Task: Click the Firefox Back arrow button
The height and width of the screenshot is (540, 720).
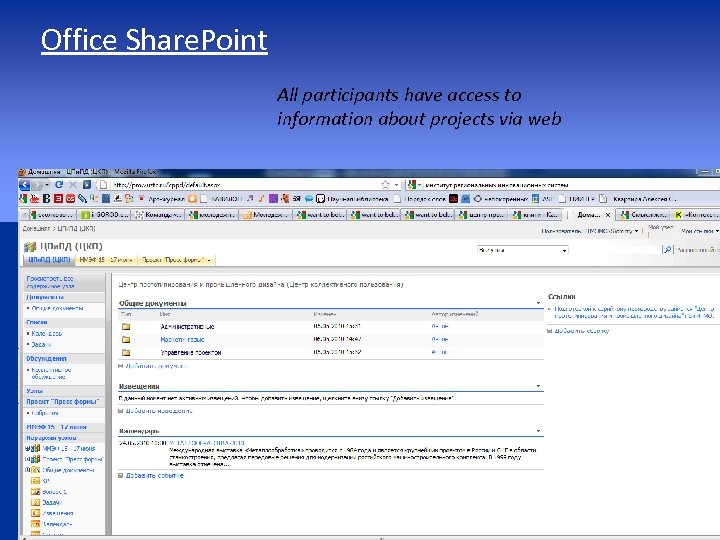Action: click(x=24, y=185)
